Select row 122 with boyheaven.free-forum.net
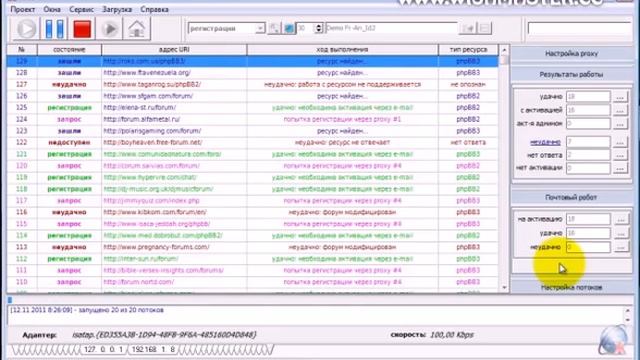640x360 pixels. click(x=252, y=142)
